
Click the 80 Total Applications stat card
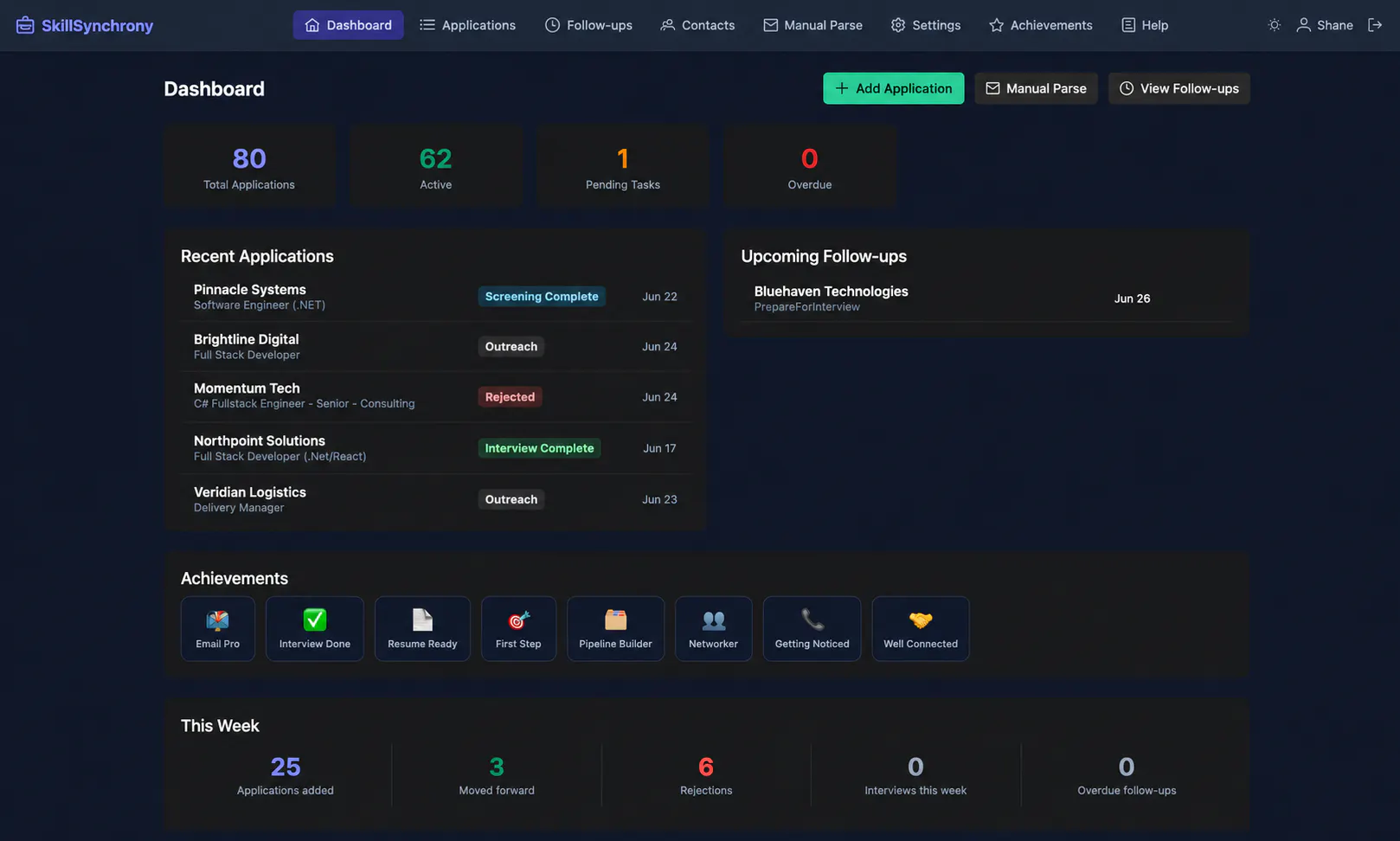249,166
